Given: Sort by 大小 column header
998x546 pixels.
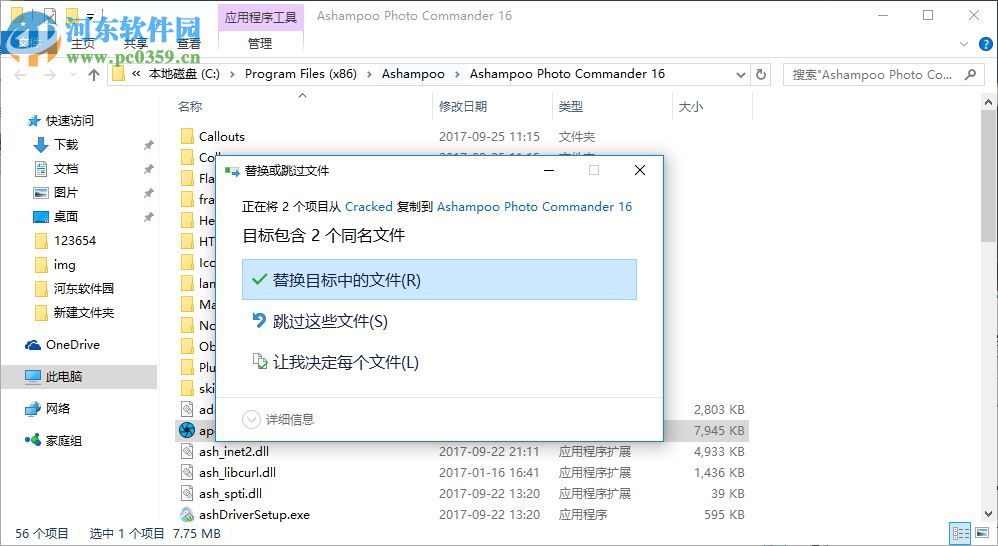Looking at the screenshot, I should (x=690, y=107).
